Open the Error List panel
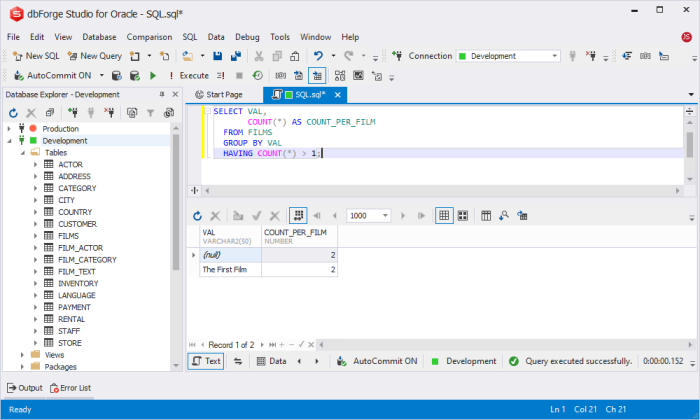The height and width of the screenshot is (420, 700). pyautogui.click(x=69, y=387)
